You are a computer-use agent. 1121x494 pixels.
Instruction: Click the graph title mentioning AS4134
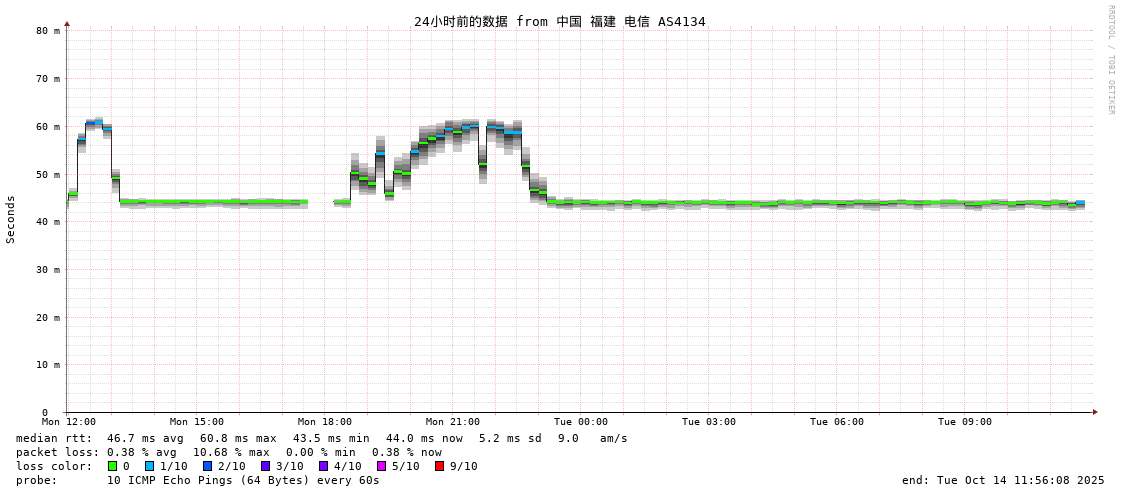click(x=559, y=21)
